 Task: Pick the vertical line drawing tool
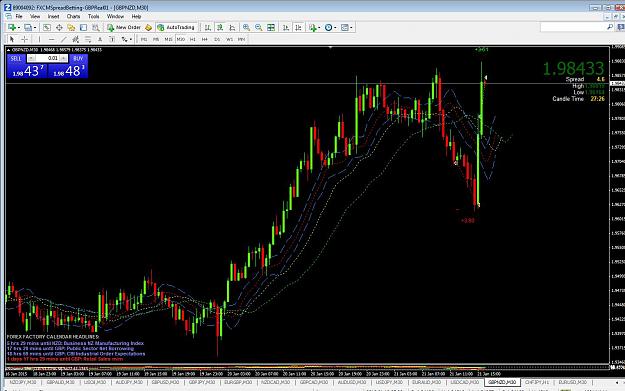coord(39,39)
